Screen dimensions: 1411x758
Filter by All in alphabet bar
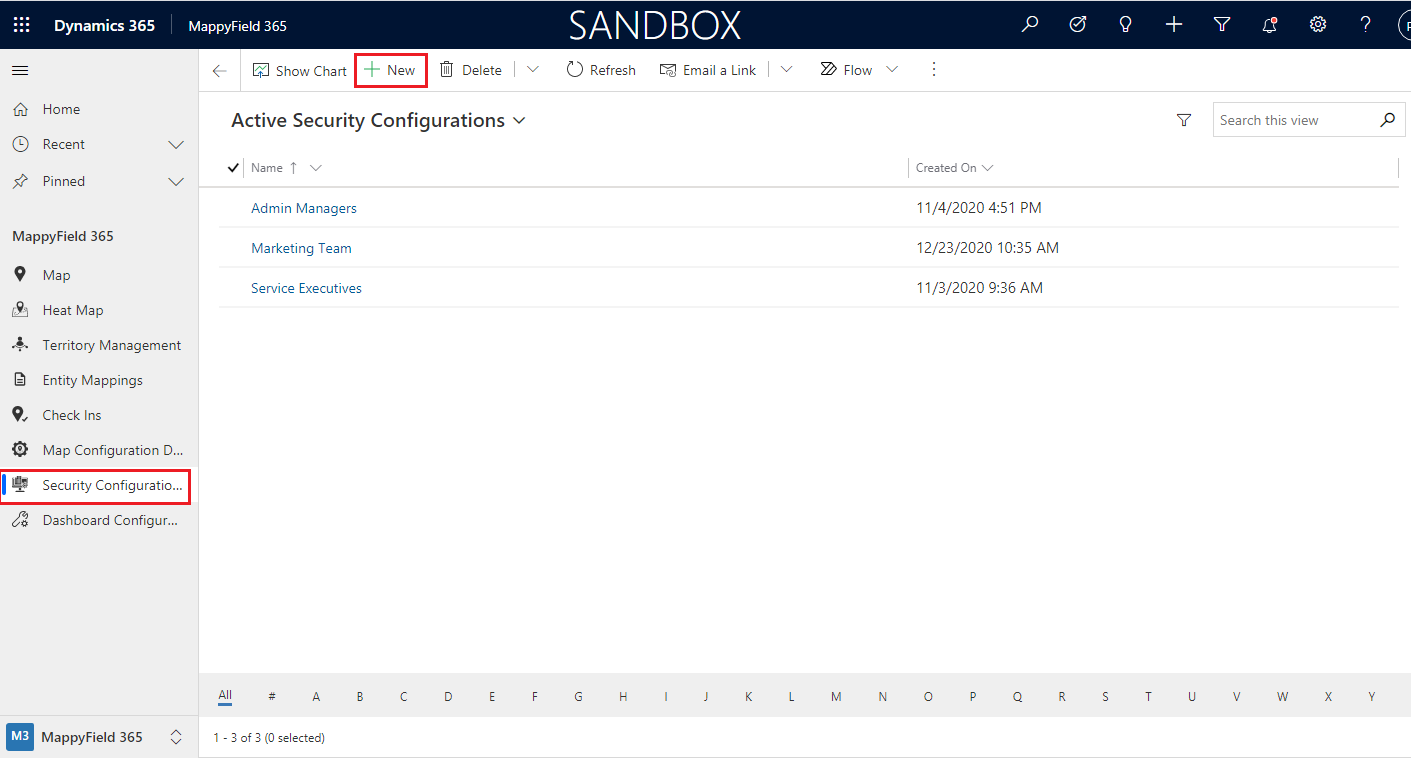pos(225,696)
